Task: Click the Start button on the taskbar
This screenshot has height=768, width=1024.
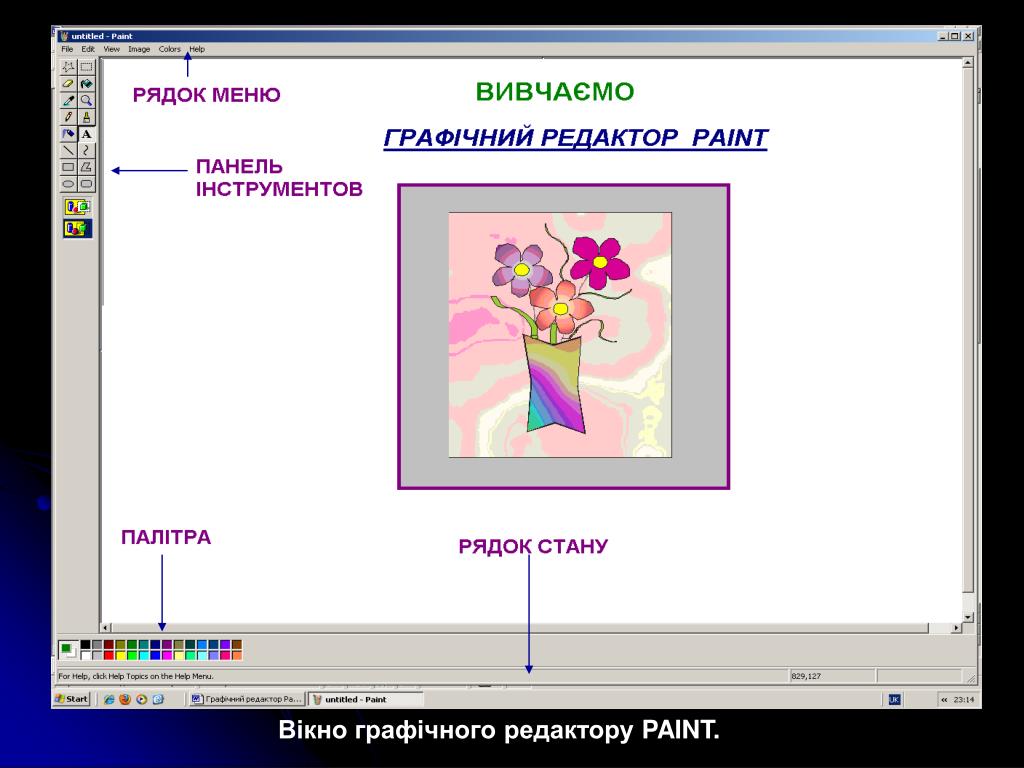Action: tap(72, 699)
